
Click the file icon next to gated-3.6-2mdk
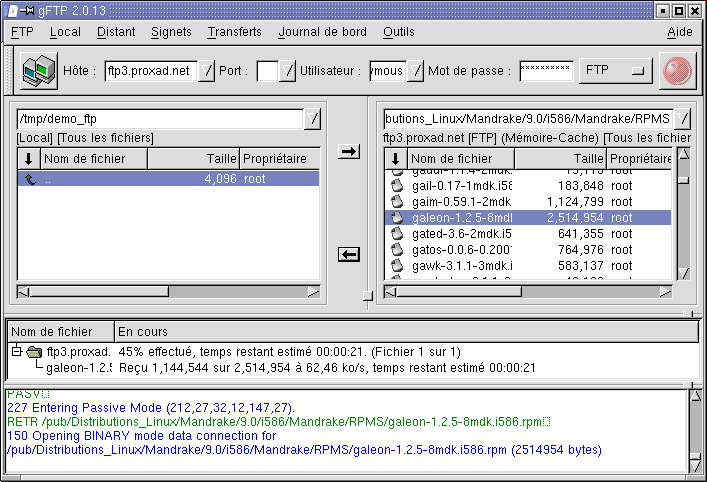coord(397,234)
